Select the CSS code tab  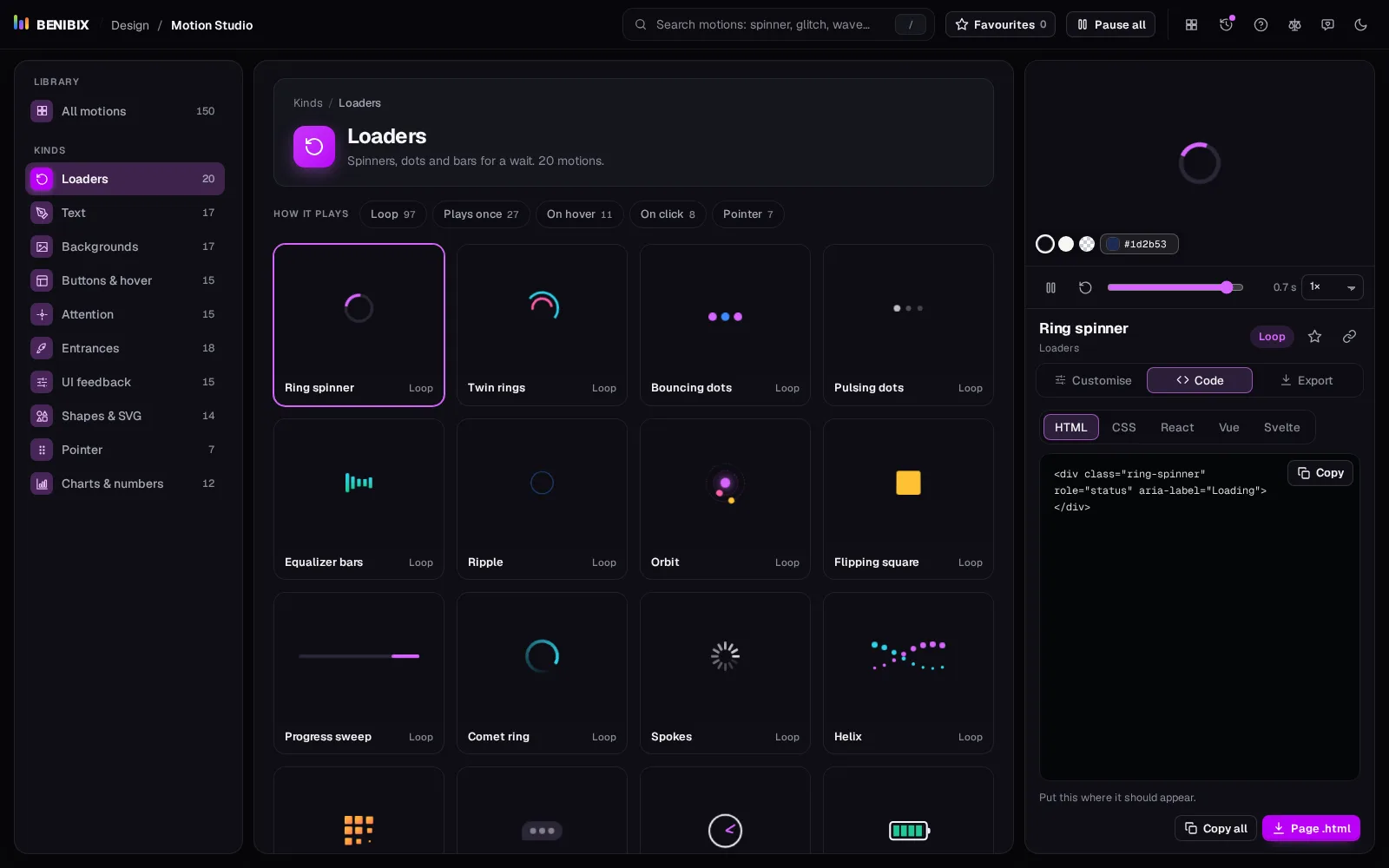click(x=1123, y=427)
